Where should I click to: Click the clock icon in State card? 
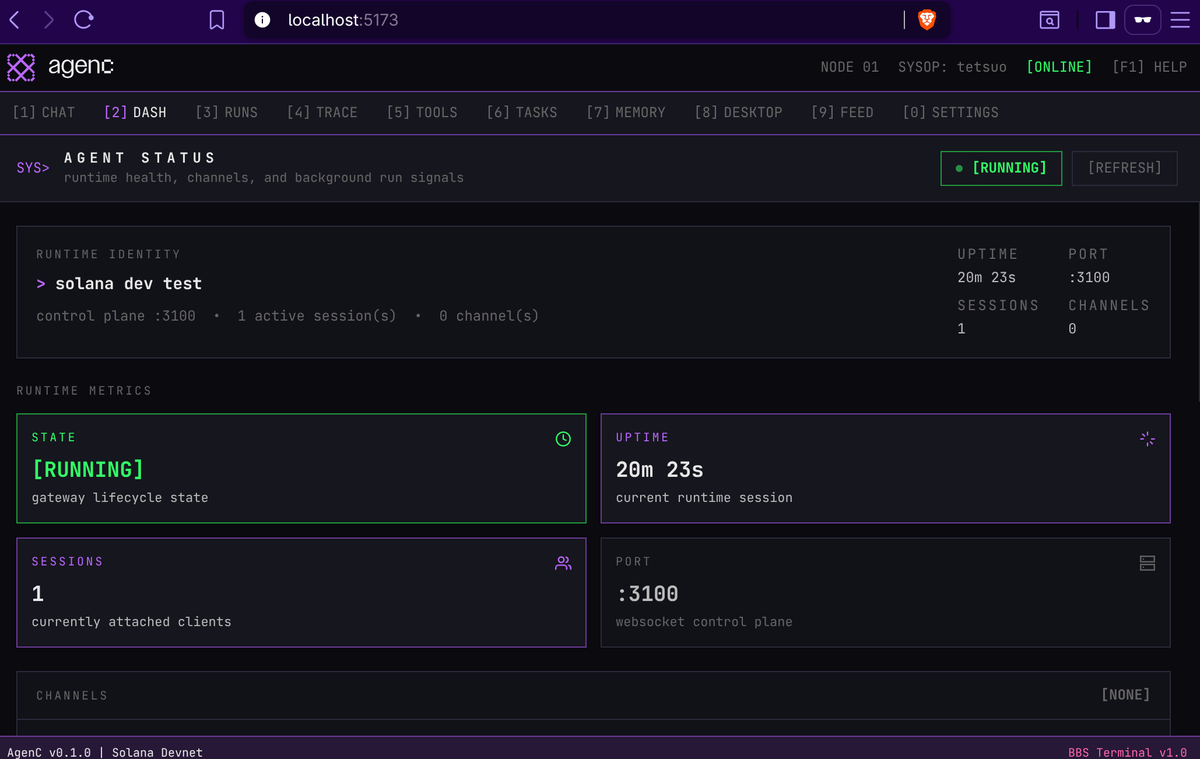(563, 439)
